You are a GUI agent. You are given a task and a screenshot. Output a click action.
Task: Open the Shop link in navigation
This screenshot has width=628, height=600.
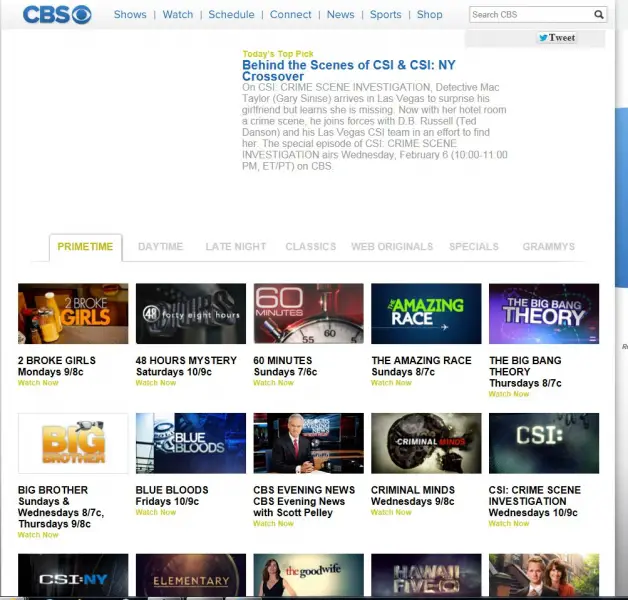[429, 14]
